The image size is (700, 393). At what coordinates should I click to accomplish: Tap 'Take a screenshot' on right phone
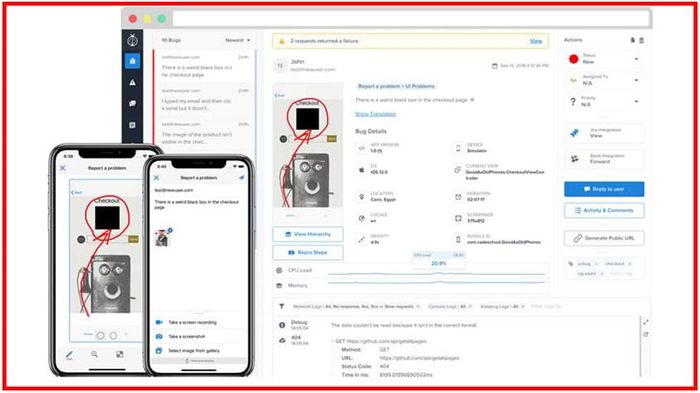(200, 336)
